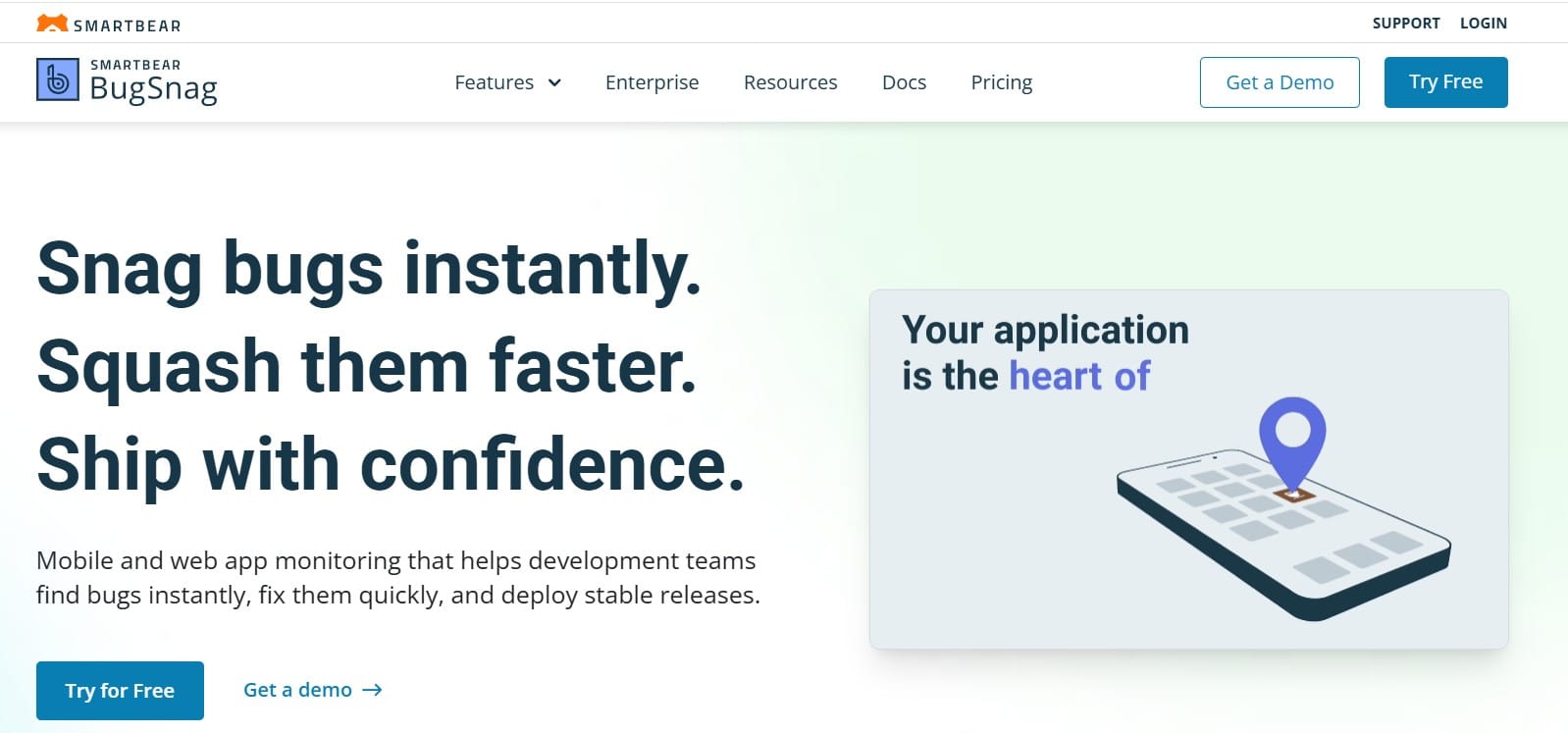Viewport: 1568px width, 733px height.
Task: Click the Try for Free hero button
Action: tap(120, 691)
